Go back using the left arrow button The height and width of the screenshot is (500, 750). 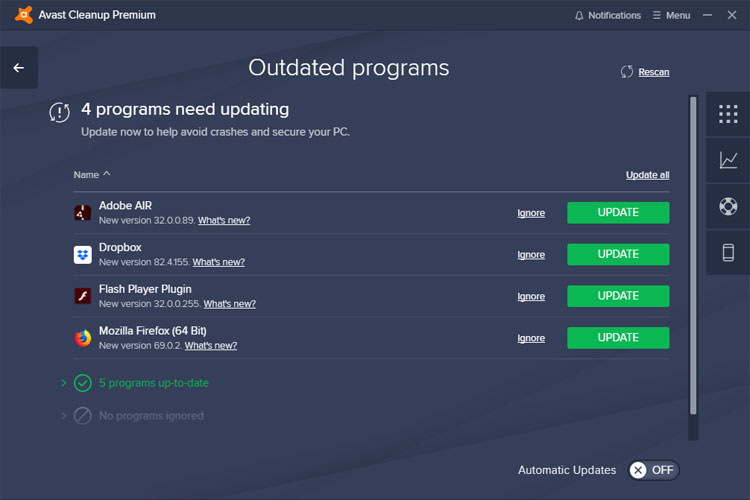[x=19, y=68]
